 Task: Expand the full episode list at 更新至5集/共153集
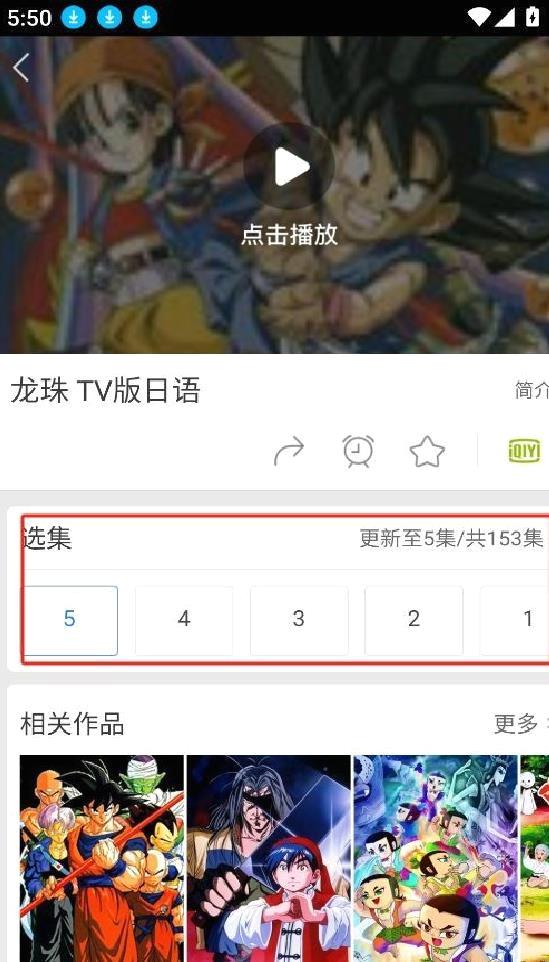point(451,539)
